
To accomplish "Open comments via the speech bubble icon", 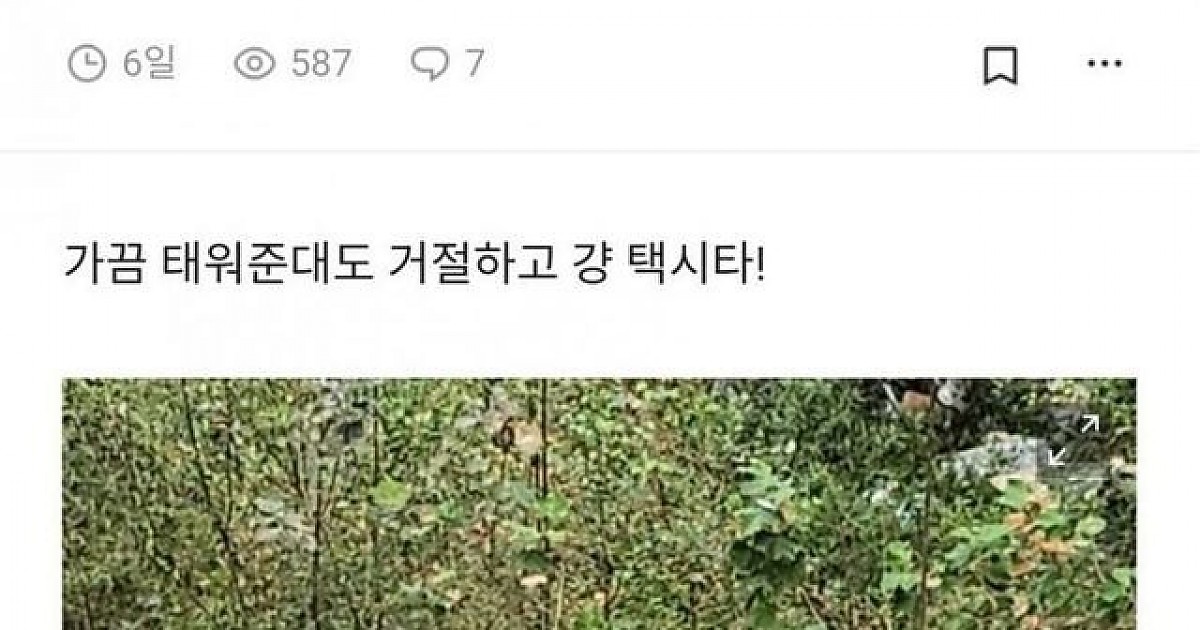I will point(430,65).
